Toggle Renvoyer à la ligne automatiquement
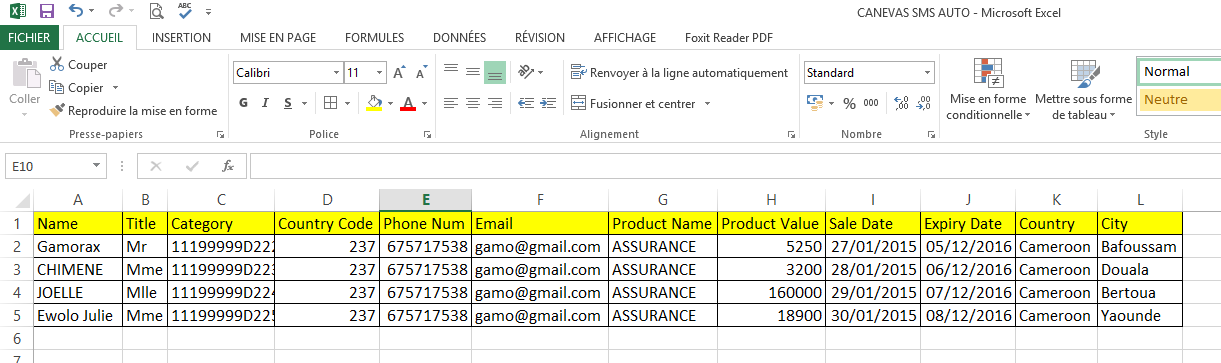The width and height of the screenshot is (1221, 363). pos(679,72)
